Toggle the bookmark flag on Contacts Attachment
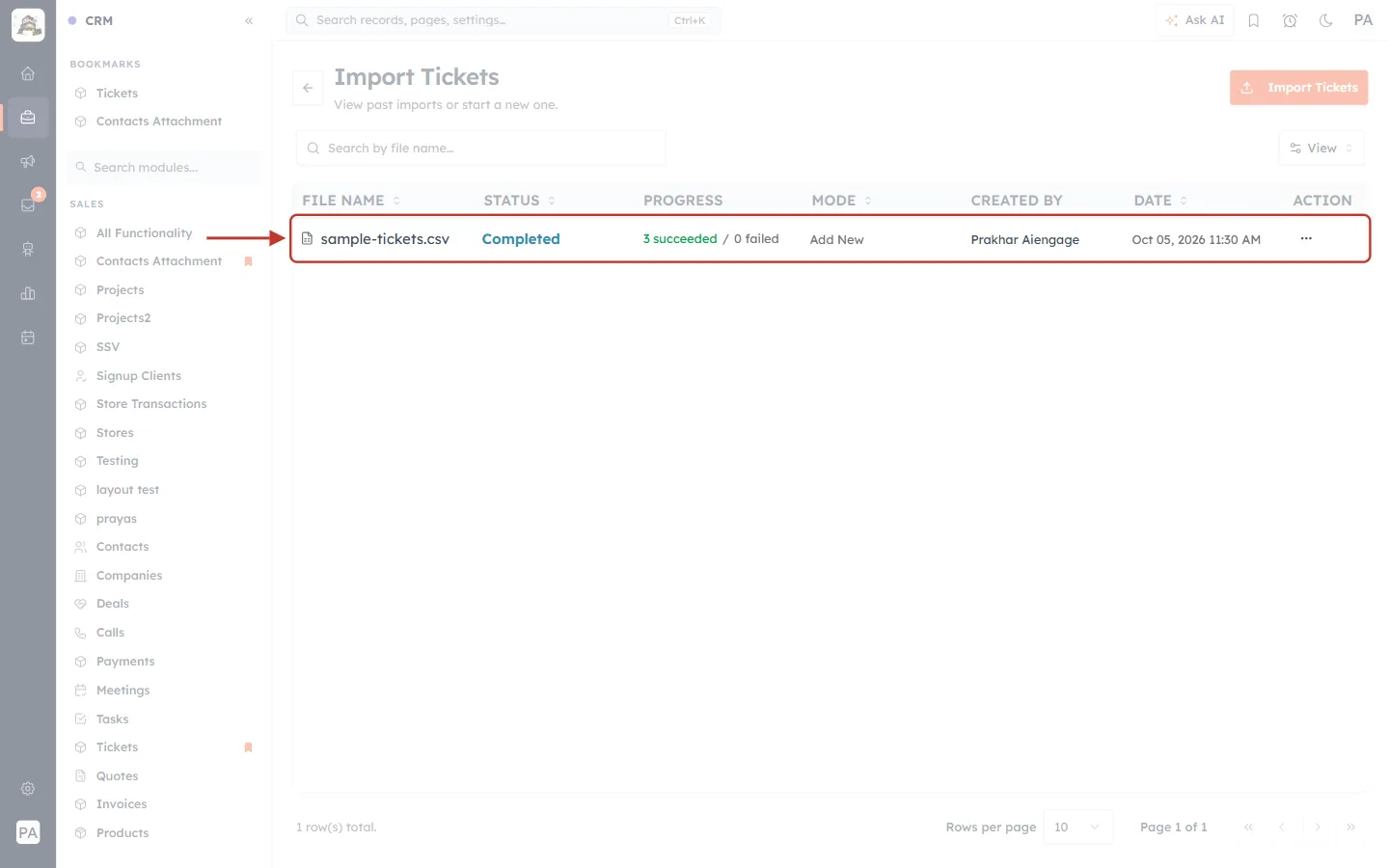Image resolution: width=1389 pixels, height=868 pixels. tap(248, 261)
